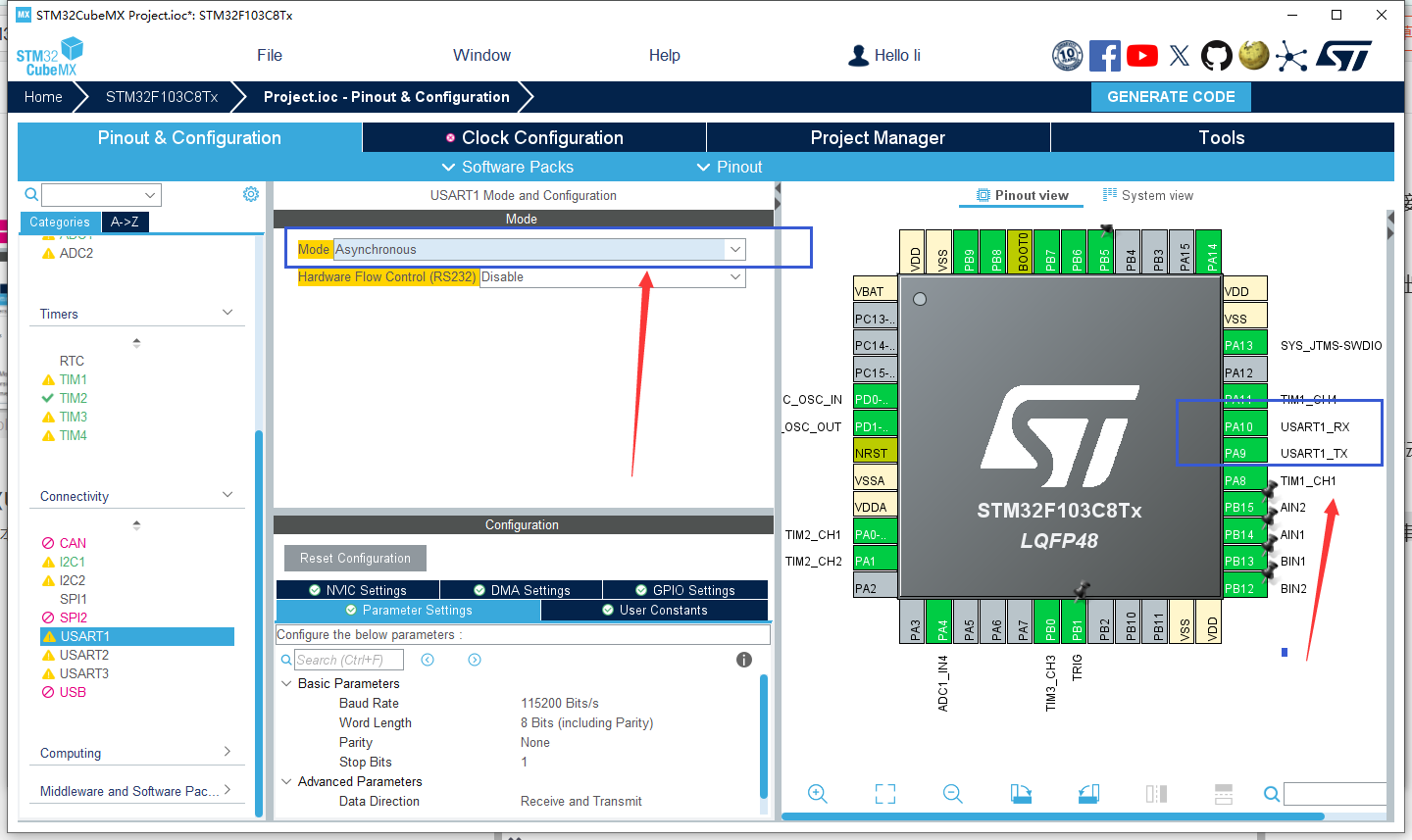Fit the chip to the view
This screenshot has height=840, width=1412.
point(885,794)
